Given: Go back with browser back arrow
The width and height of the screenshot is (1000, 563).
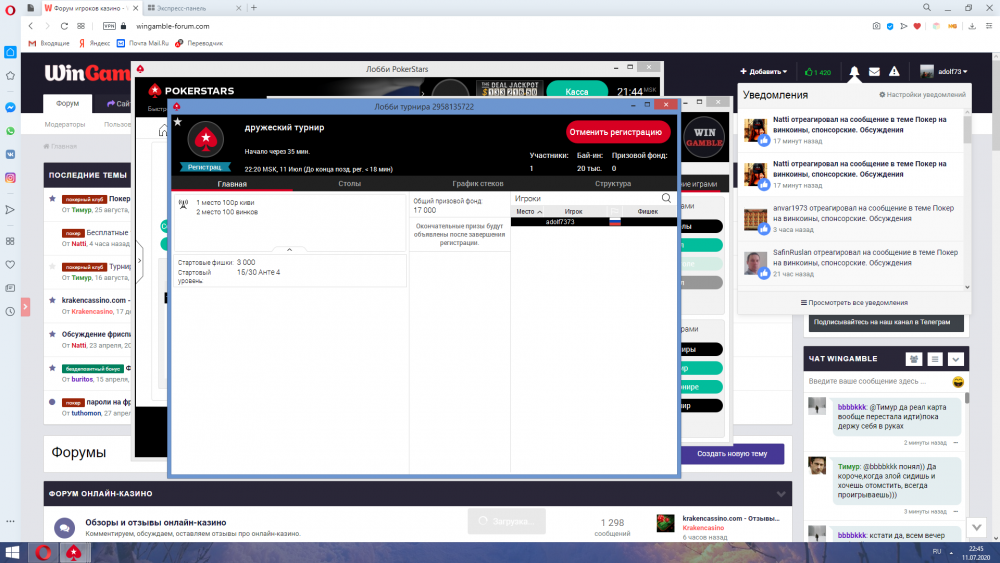Looking at the screenshot, I should [x=31, y=26].
